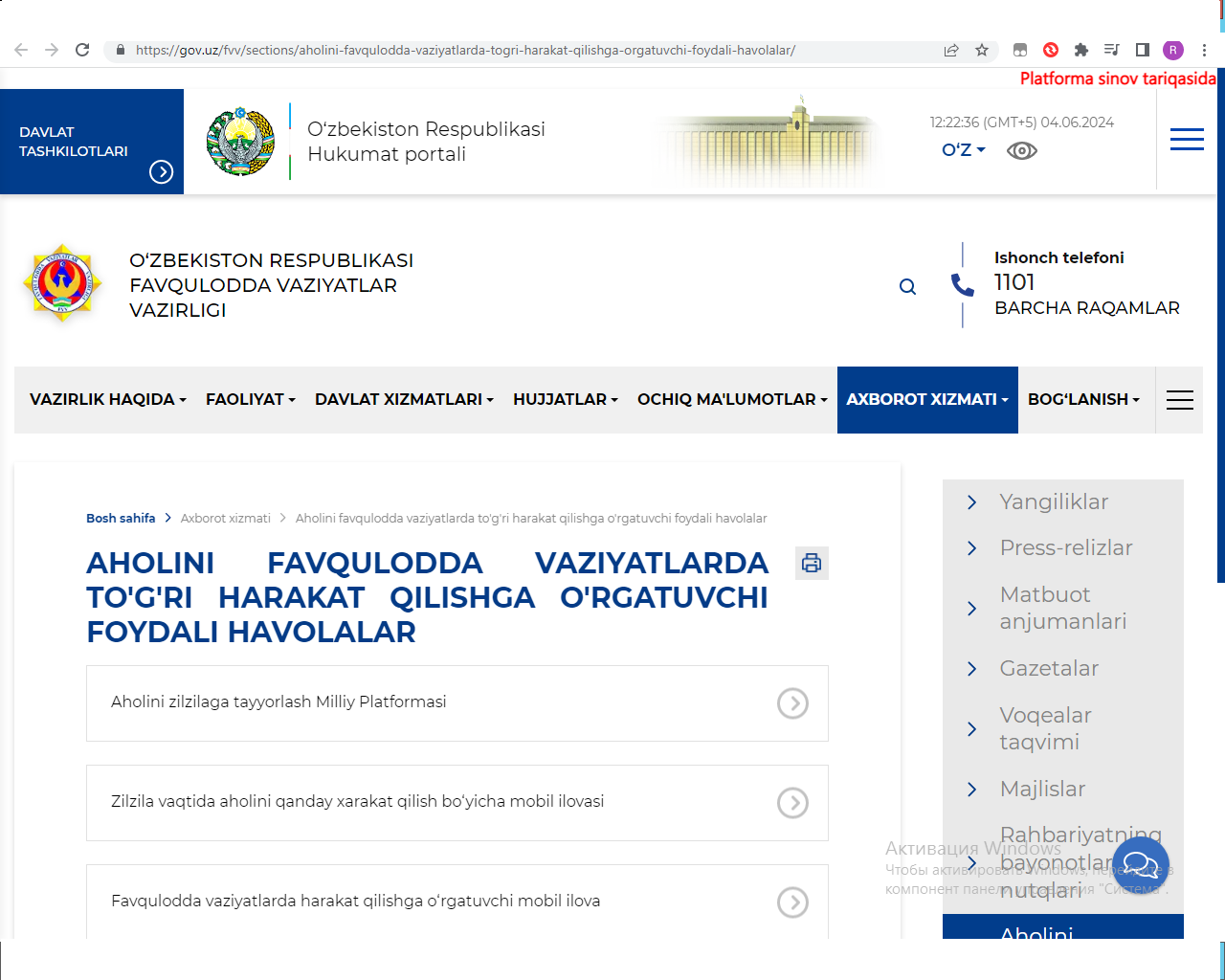This screenshot has width=1225, height=980.
Task: Click the Favqulodda Vaziyatlar Vazirligi emblem logo
Action: tap(63, 283)
